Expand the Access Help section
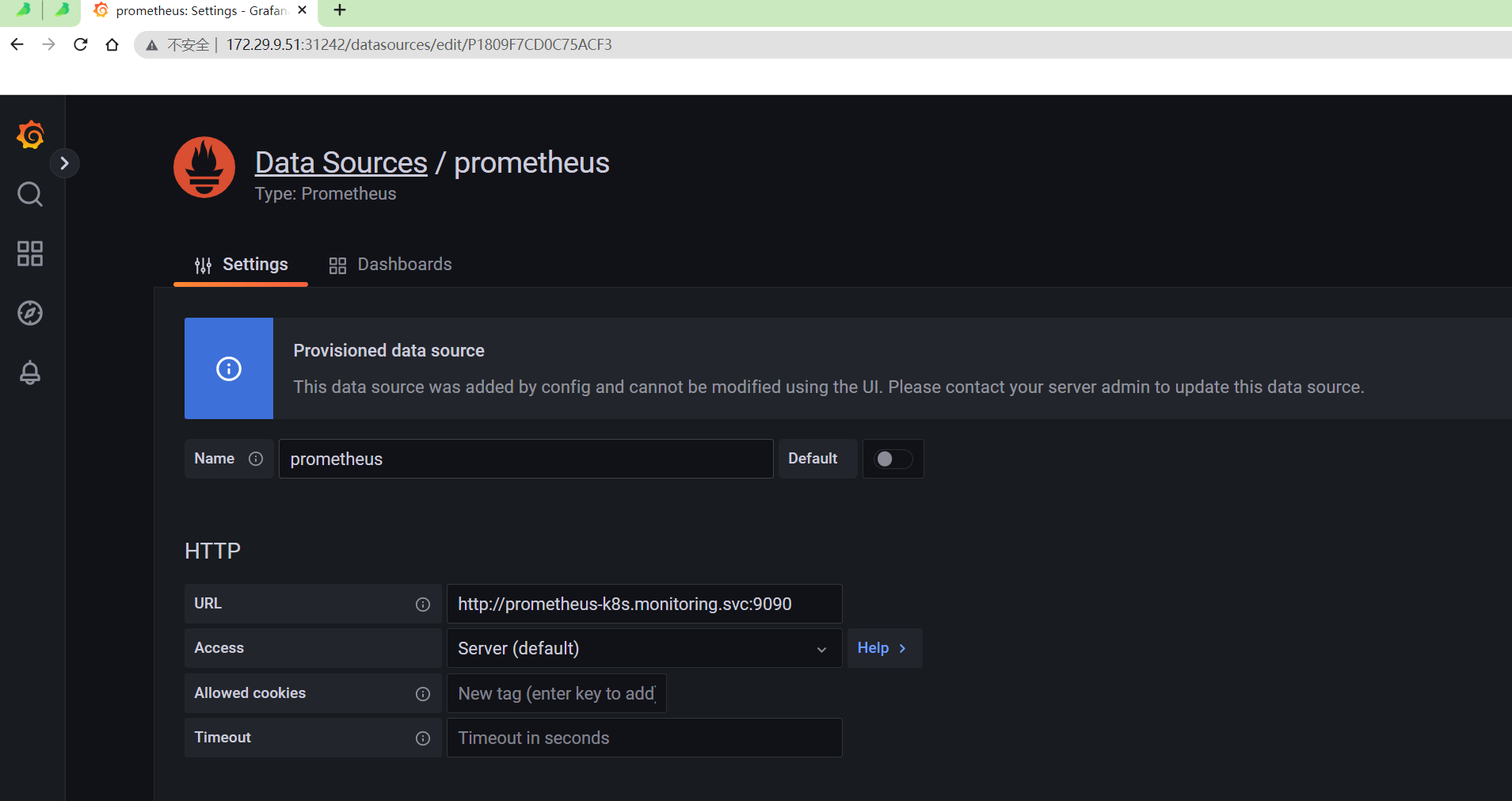The image size is (1512, 801). tap(884, 648)
